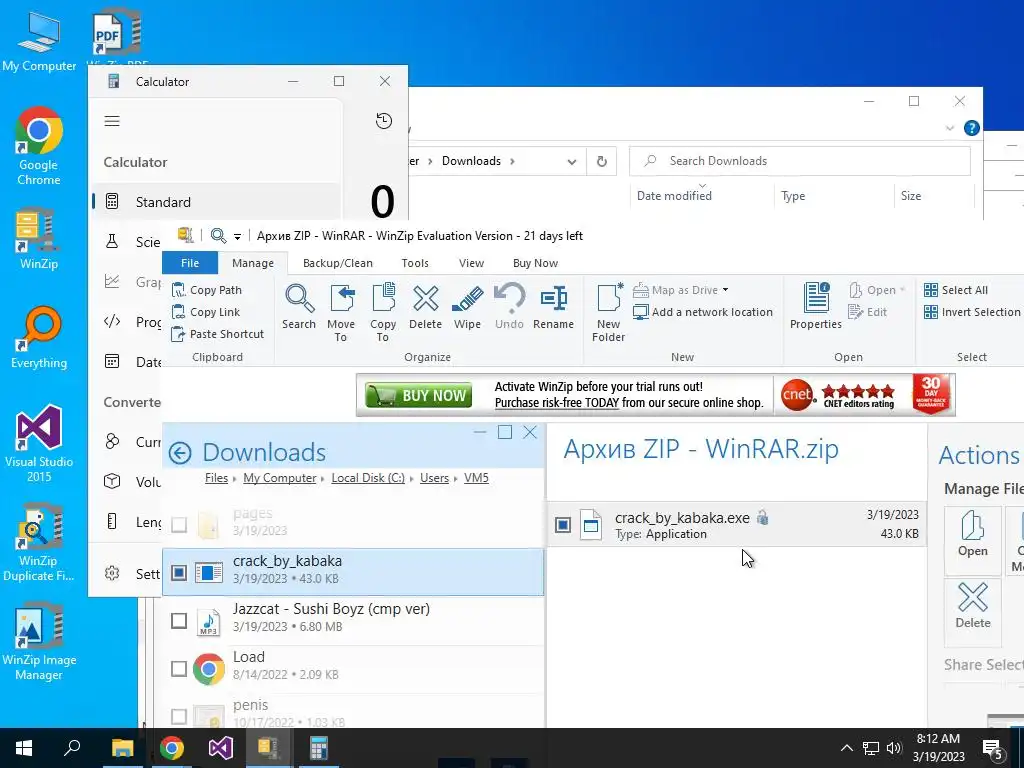
Task: Click the Search Downloads field
Action: (x=799, y=161)
